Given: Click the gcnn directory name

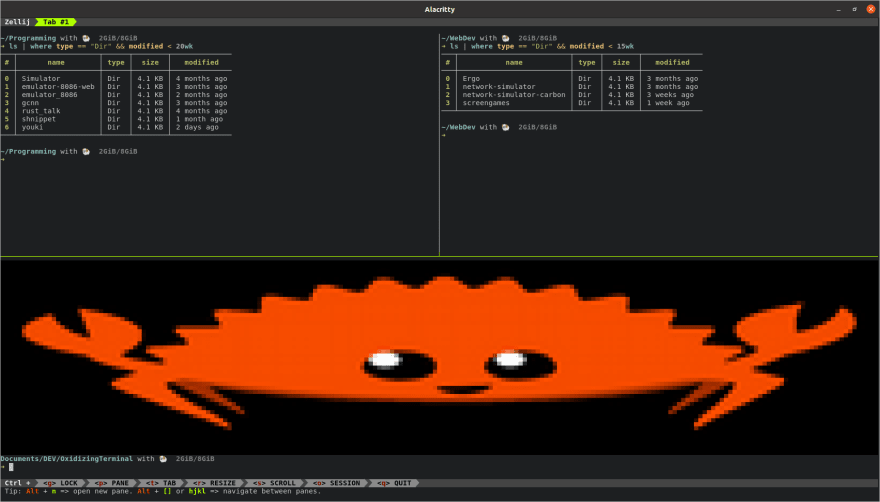Looking at the screenshot, I should [x=30, y=103].
